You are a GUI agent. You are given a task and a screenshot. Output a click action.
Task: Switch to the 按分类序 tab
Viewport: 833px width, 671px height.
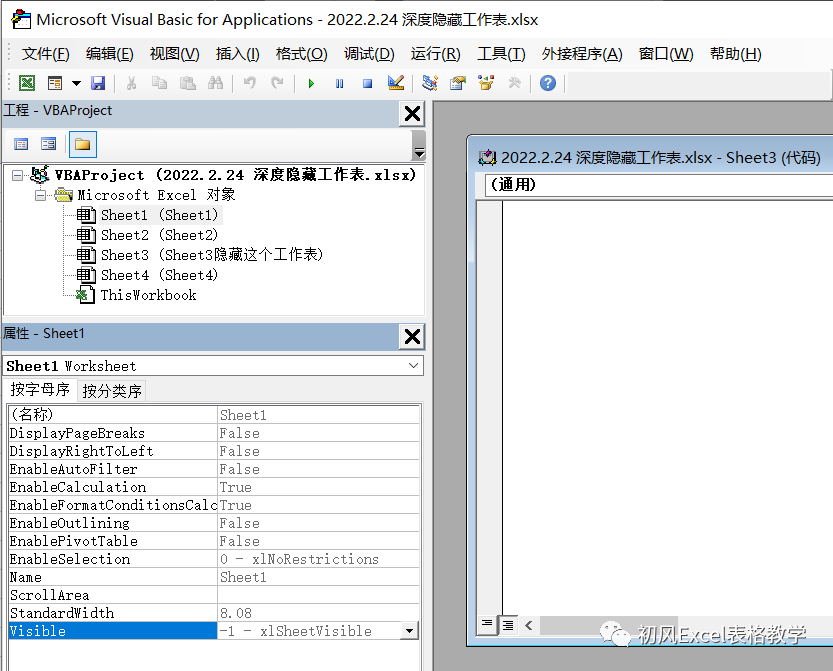[112, 391]
